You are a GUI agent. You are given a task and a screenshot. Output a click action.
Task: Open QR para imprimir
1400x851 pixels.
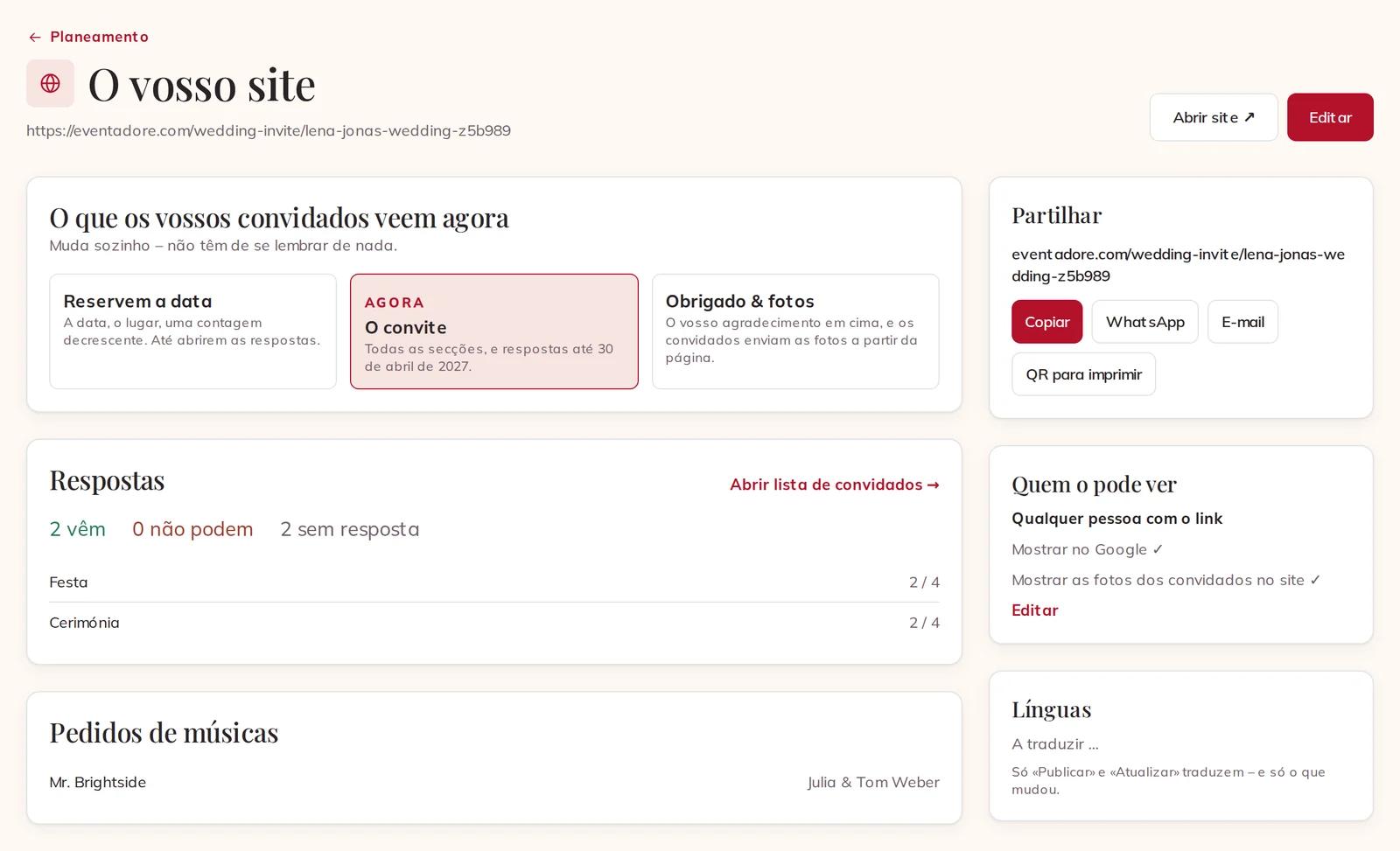click(x=1083, y=374)
